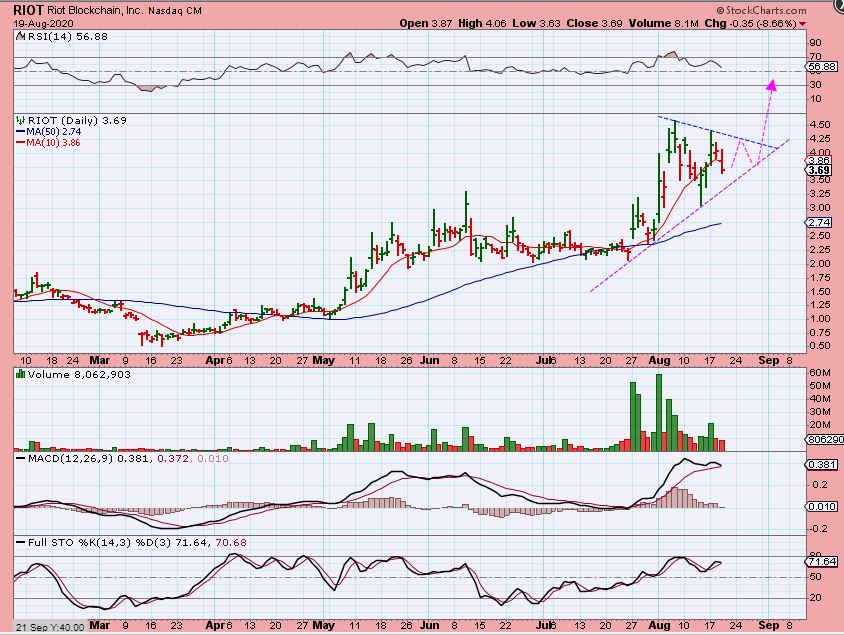This screenshot has height=635, width=844.
Task: Click the Full STO line legend marker
Action: pos(21,542)
